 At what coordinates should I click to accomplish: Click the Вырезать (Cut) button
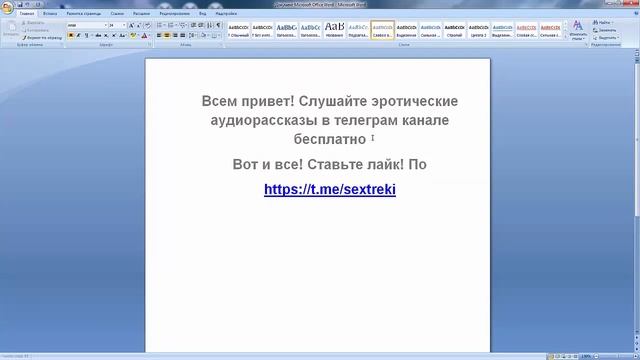tap(33, 23)
